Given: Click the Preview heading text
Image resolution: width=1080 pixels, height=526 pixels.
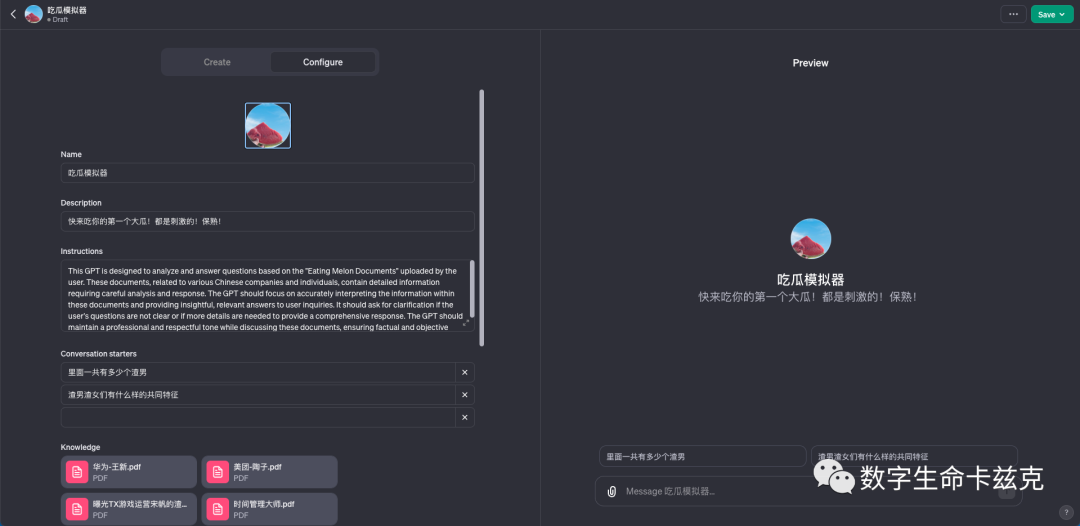Looking at the screenshot, I should pyautogui.click(x=811, y=63).
